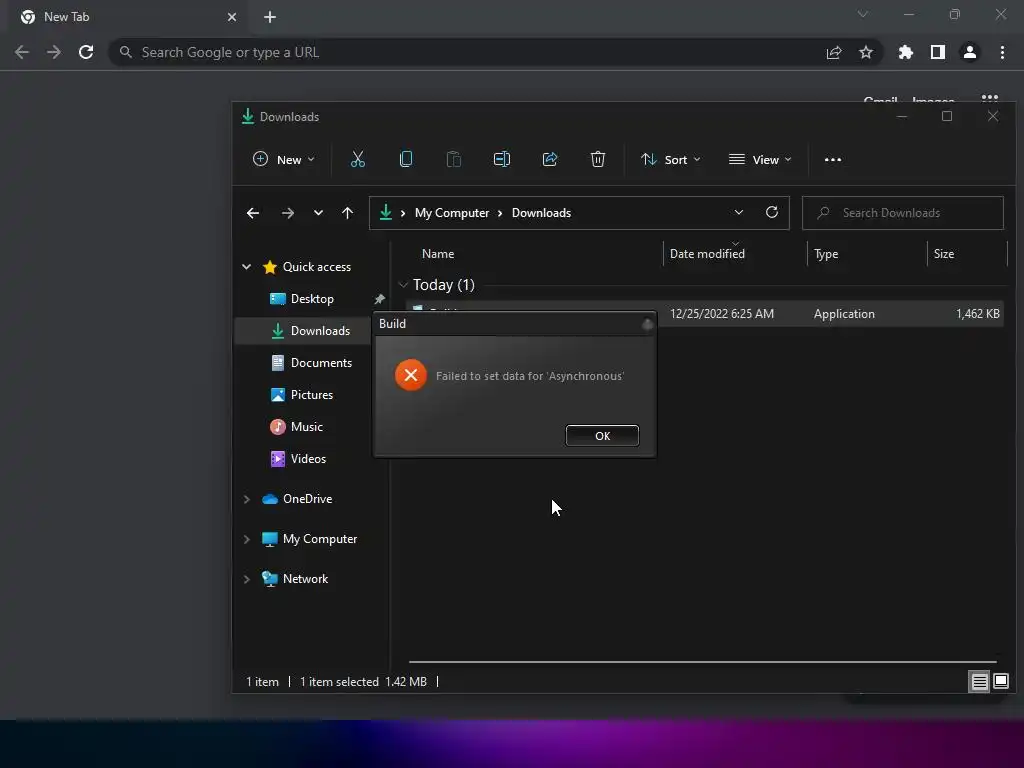Viewport: 1024px width, 768px height.
Task: Click Chrome forward arrow button
Action: [x=54, y=52]
